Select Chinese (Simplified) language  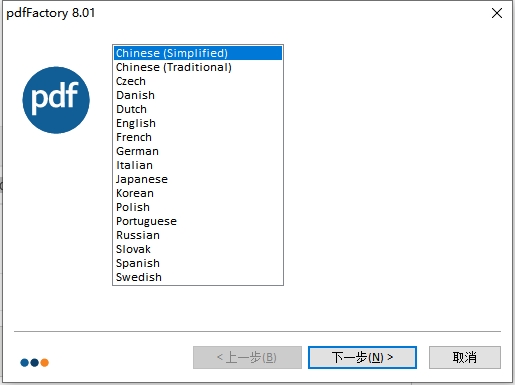click(x=198, y=53)
